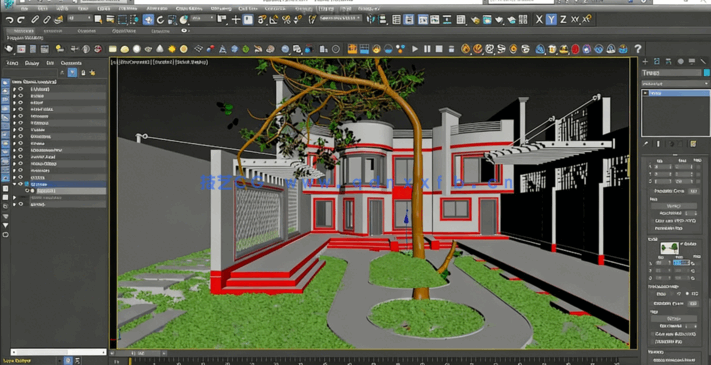Click the Plane primitive icon

(x=198, y=49)
